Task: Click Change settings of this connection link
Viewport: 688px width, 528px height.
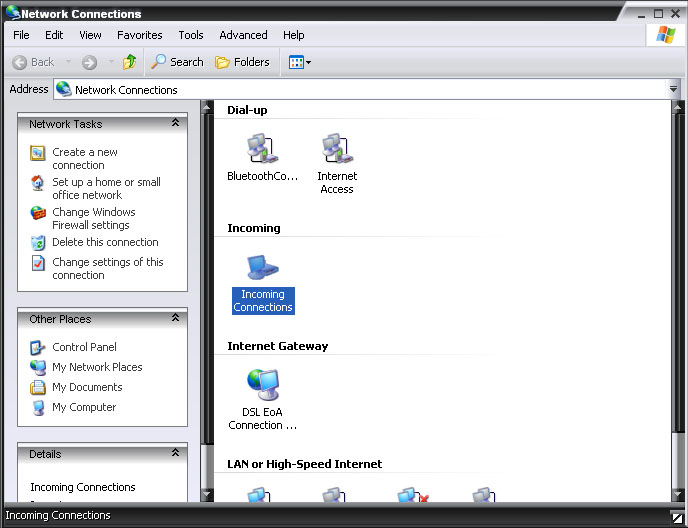Action: [108, 268]
